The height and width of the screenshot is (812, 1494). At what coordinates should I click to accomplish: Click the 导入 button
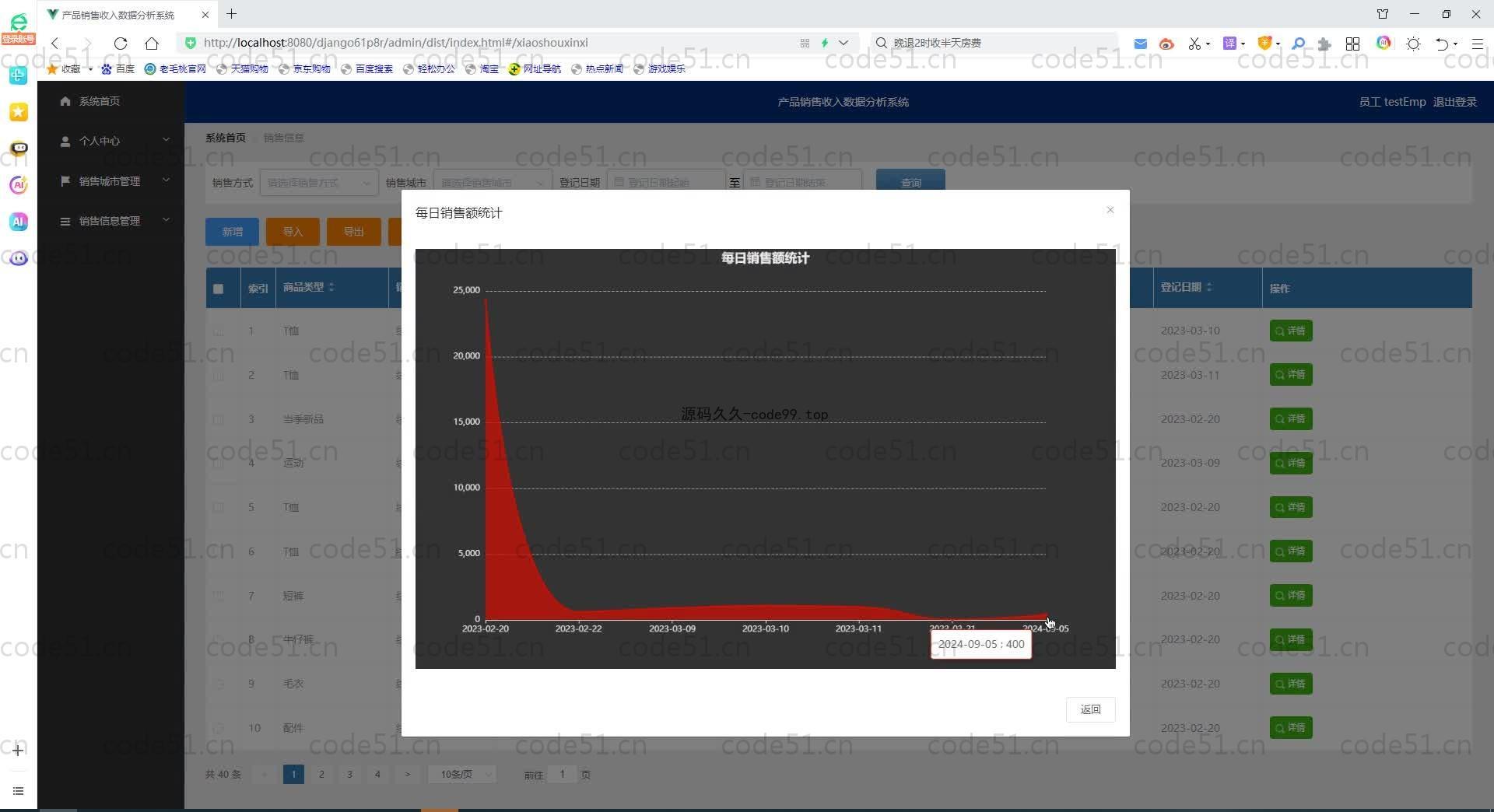(293, 232)
